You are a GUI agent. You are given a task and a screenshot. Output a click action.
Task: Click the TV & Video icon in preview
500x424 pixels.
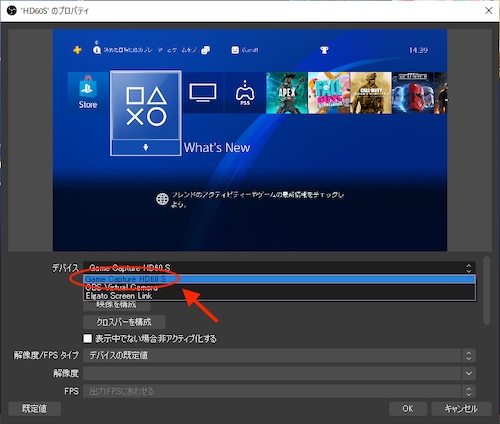point(203,93)
